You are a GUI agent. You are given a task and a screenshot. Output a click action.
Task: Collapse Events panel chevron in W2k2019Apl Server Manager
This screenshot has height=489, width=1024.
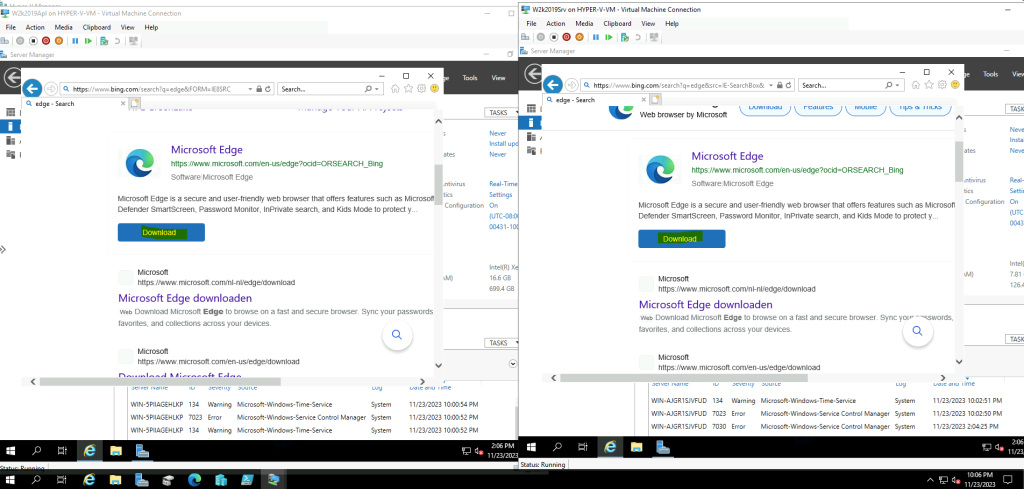(513, 364)
